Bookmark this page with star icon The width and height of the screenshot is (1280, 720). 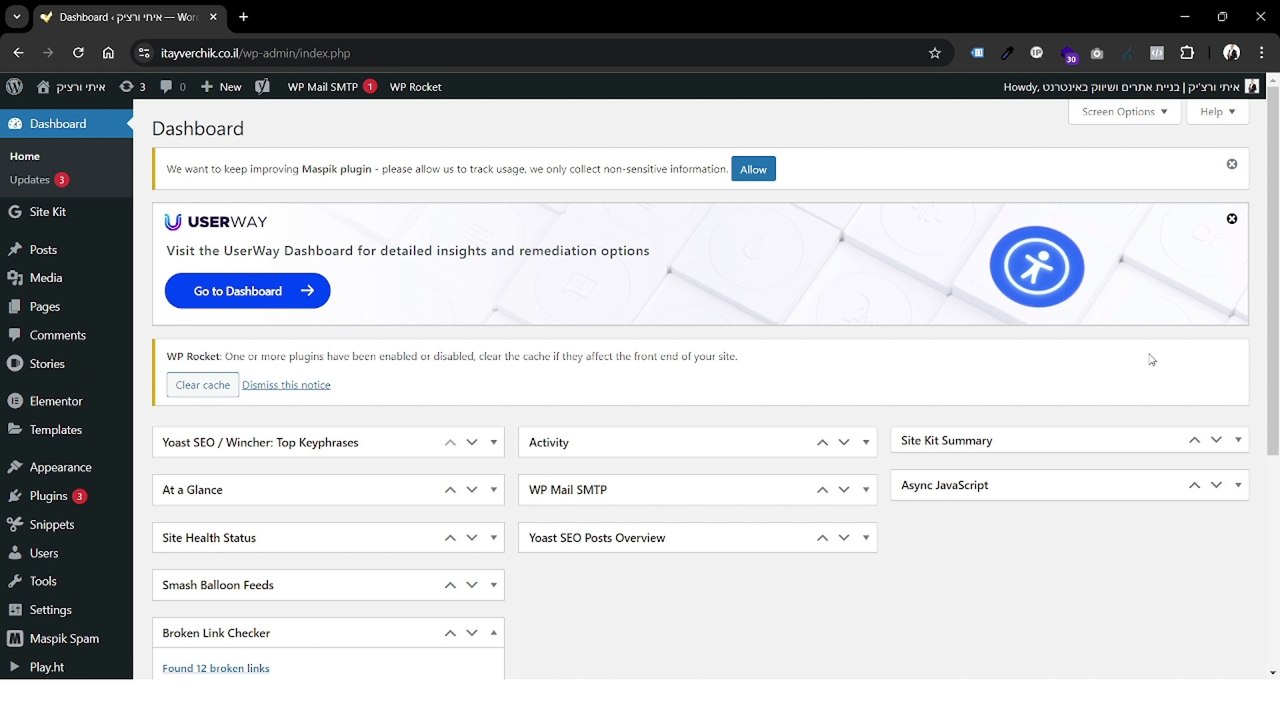pos(935,53)
